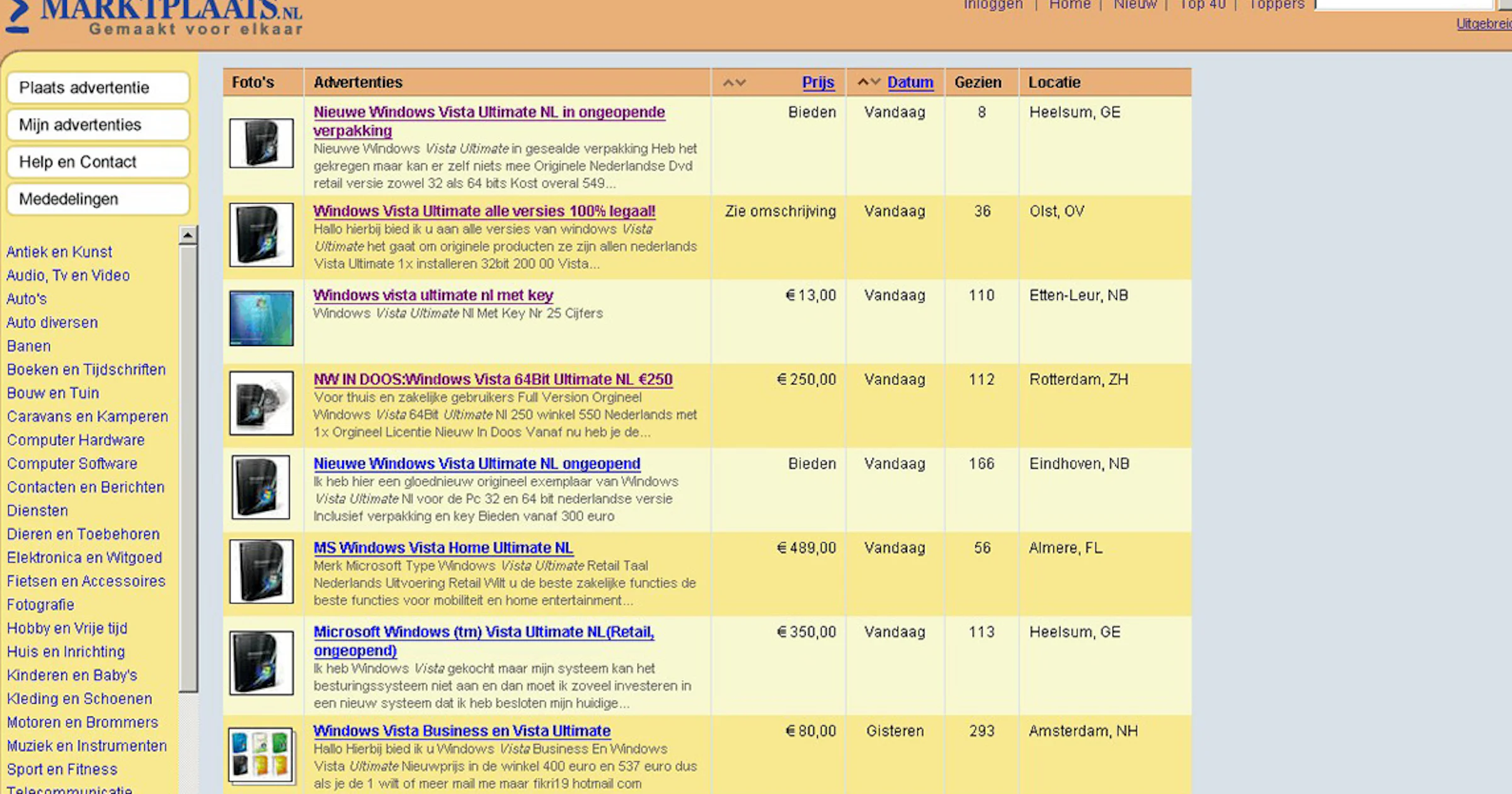Select Computer Hardware category

tap(76, 440)
